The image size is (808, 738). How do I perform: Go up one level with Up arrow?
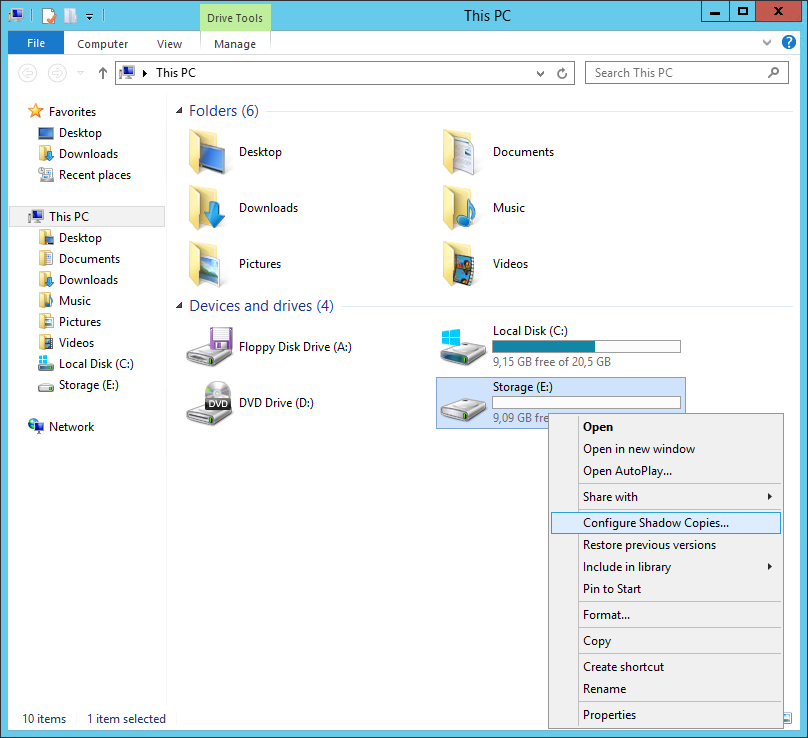pos(102,73)
